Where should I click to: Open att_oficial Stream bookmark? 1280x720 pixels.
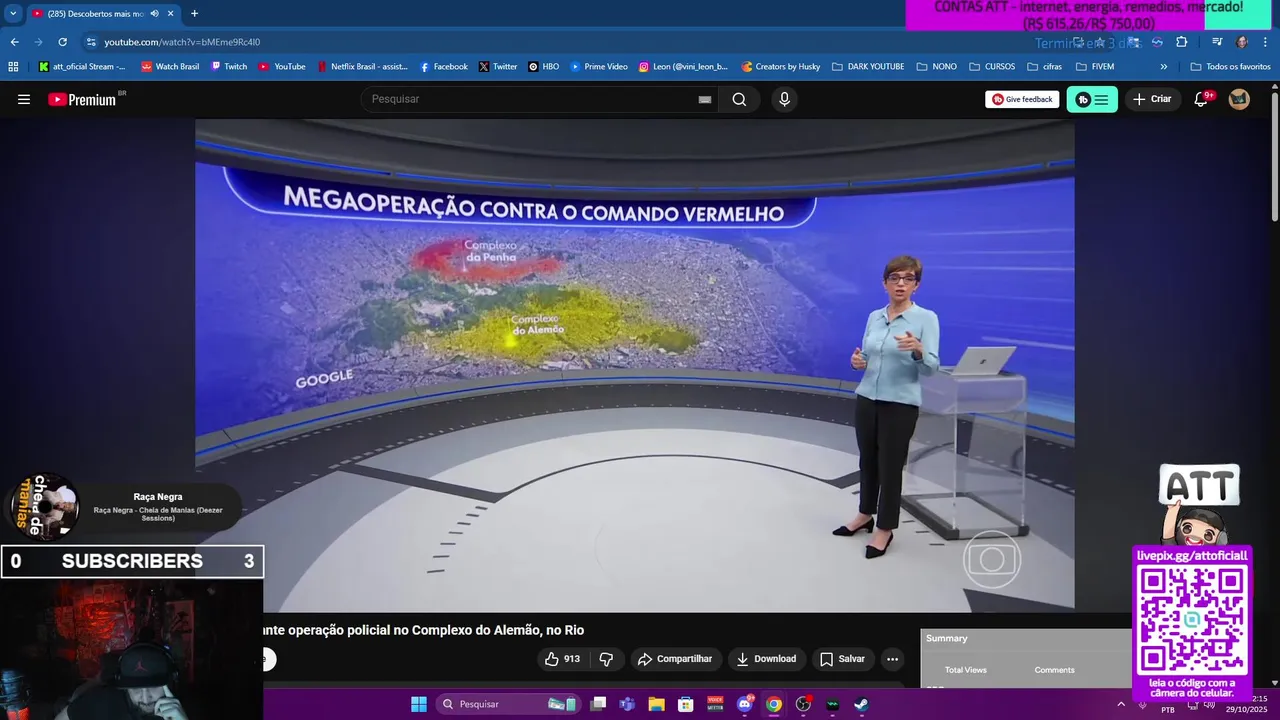82,67
